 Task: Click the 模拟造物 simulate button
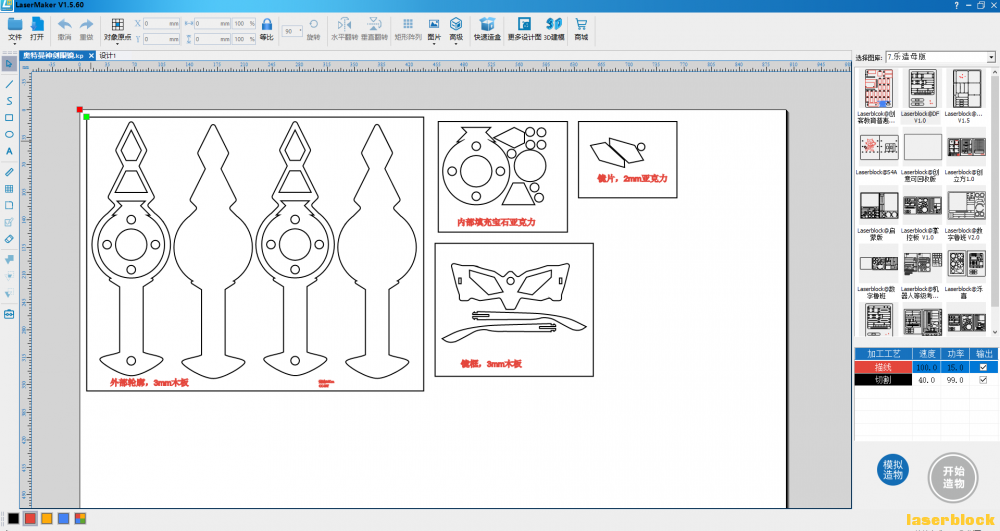click(893, 470)
